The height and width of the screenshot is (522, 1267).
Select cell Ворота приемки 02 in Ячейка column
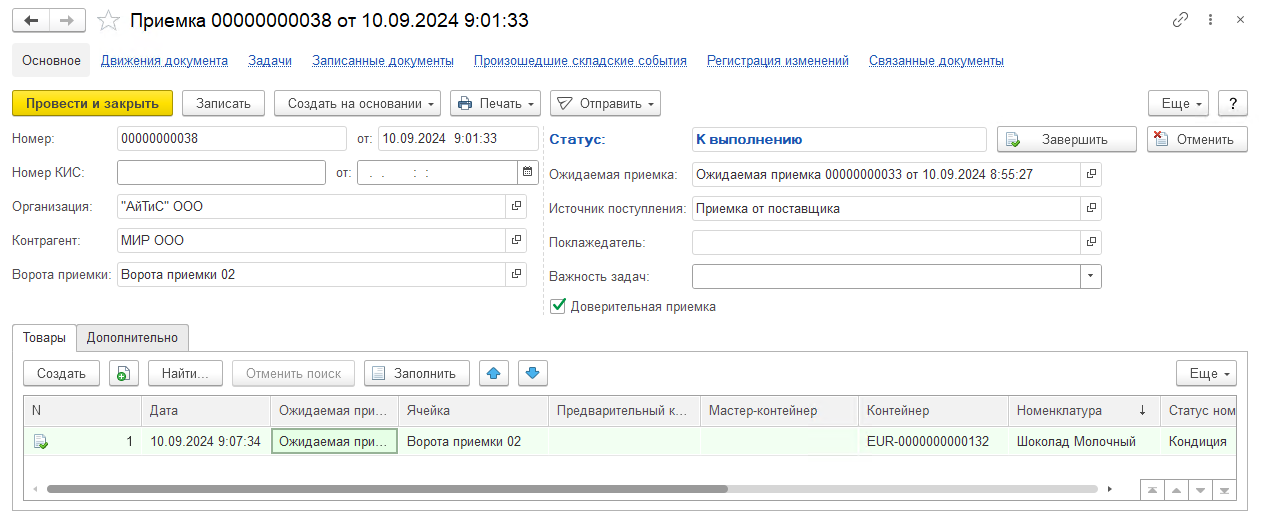pos(473,441)
